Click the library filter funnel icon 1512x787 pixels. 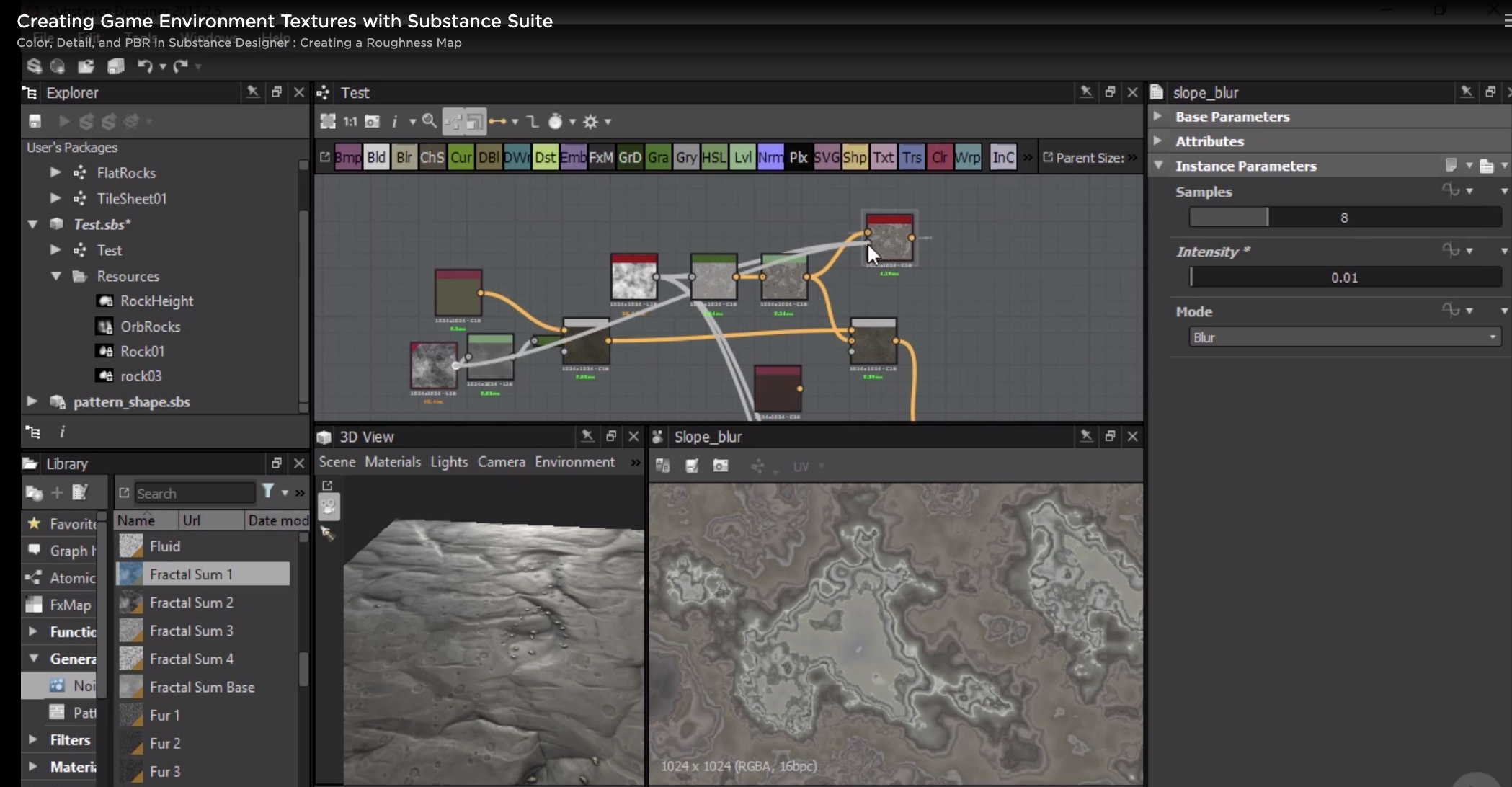[x=267, y=492]
